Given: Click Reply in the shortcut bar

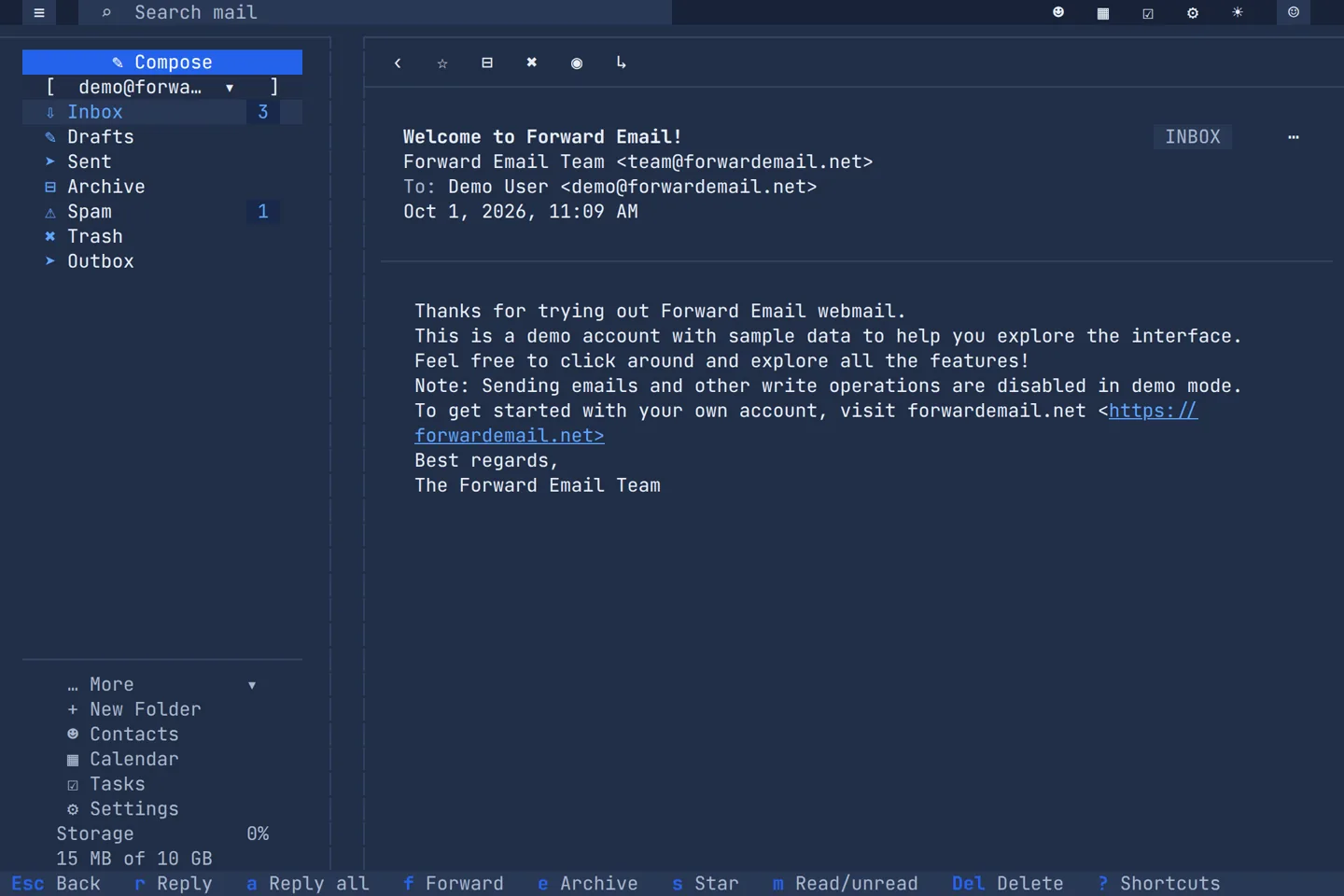Looking at the screenshot, I should pyautogui.click(x=174, y=884).
